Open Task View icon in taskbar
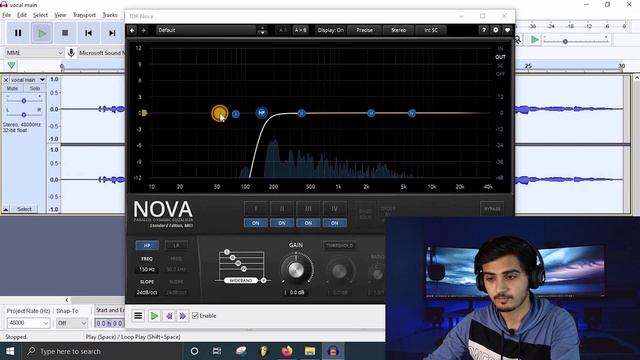The width and height of the screenshot is (640, 360). 217,351
